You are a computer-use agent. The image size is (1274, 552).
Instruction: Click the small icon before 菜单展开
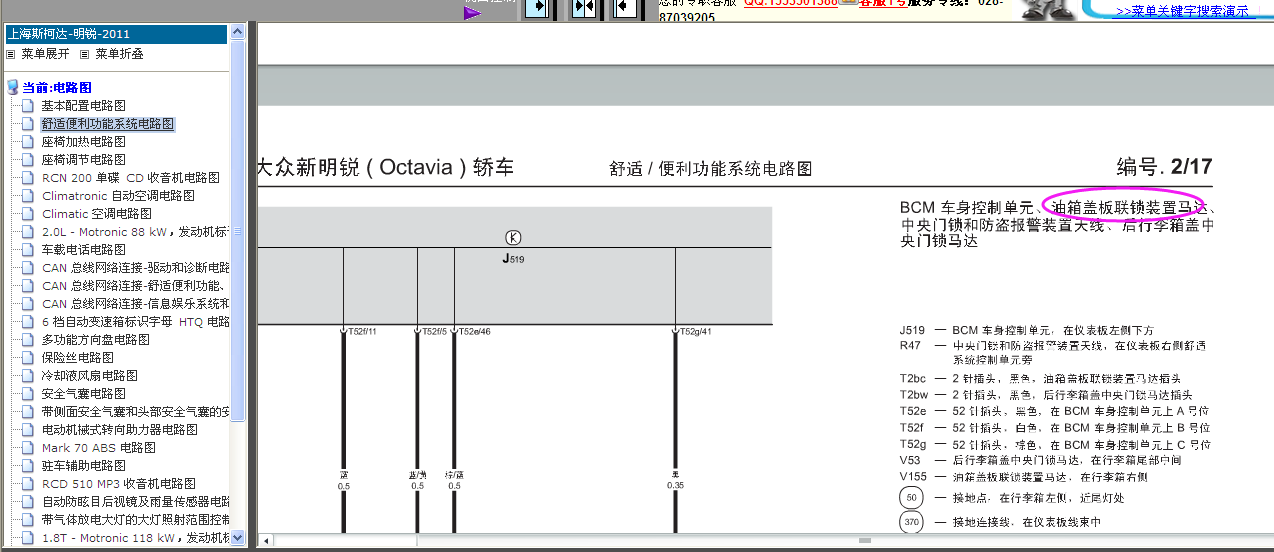(11, 54)
